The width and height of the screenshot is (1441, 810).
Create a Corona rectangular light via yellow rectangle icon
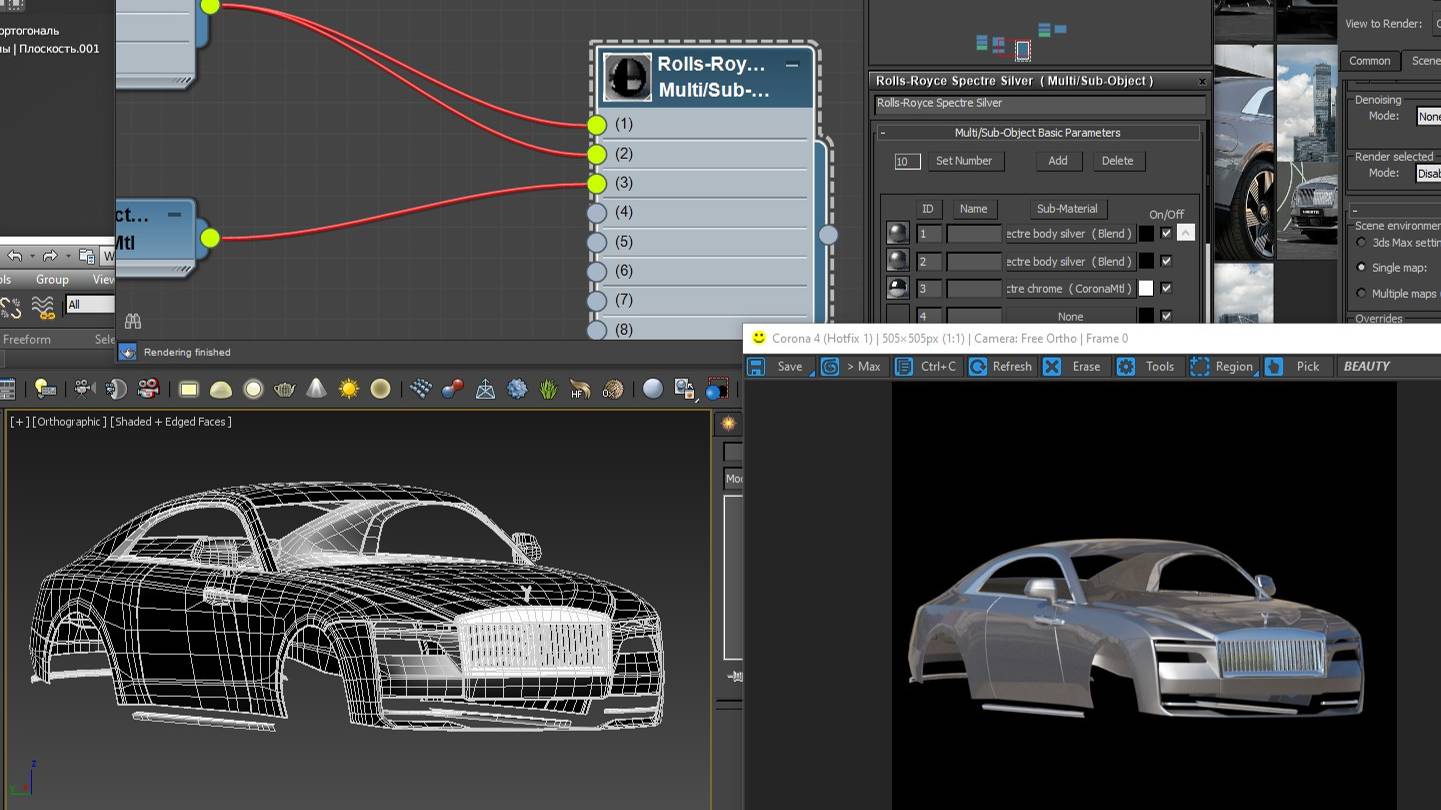tap(189, 389)
